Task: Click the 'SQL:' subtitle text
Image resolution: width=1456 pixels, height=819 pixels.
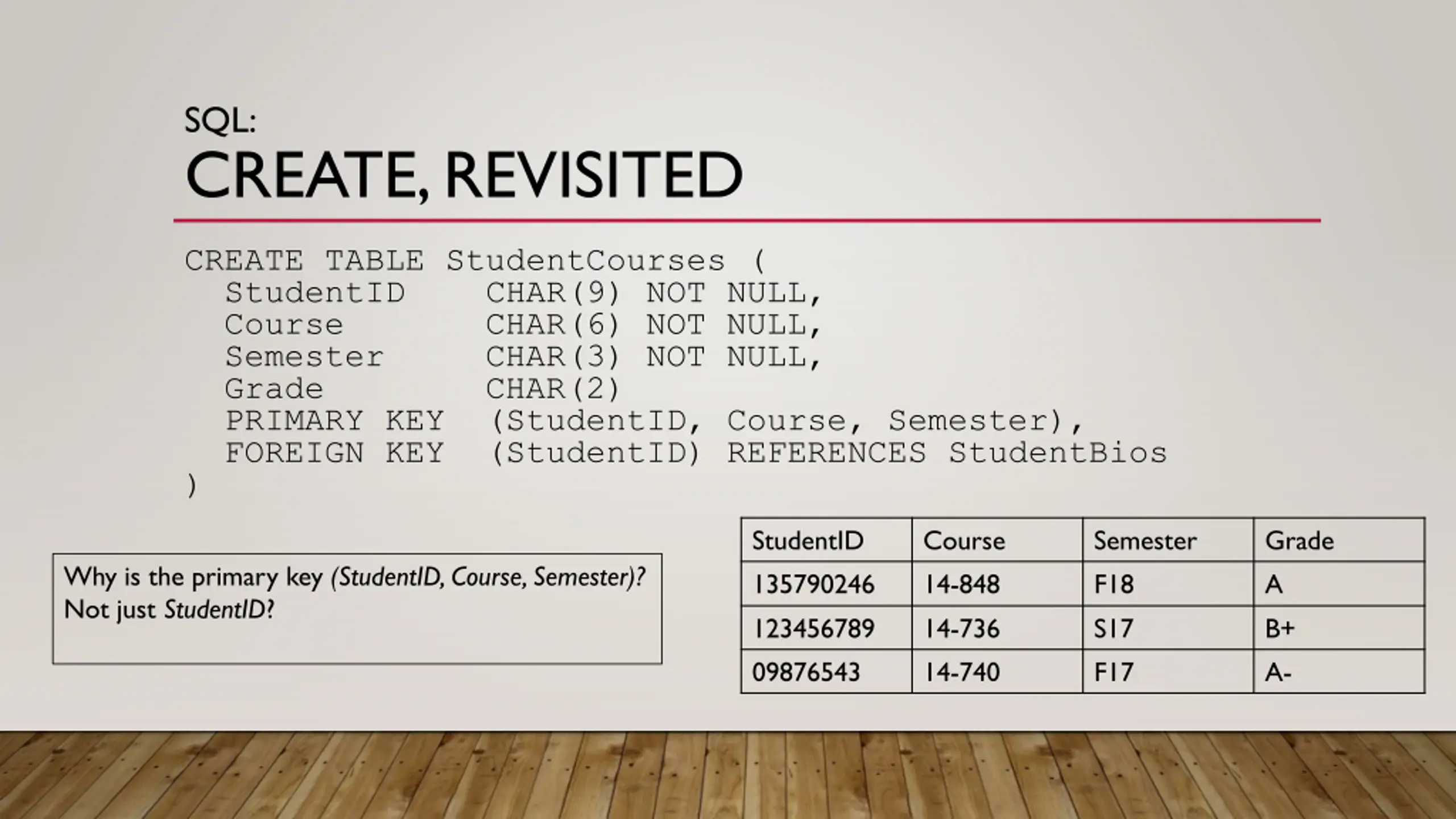Action: click(x=220, y=121)
